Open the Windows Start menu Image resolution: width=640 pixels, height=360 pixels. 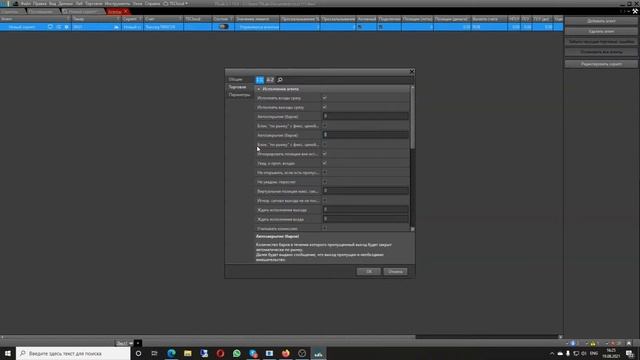[x=8, y=353]
